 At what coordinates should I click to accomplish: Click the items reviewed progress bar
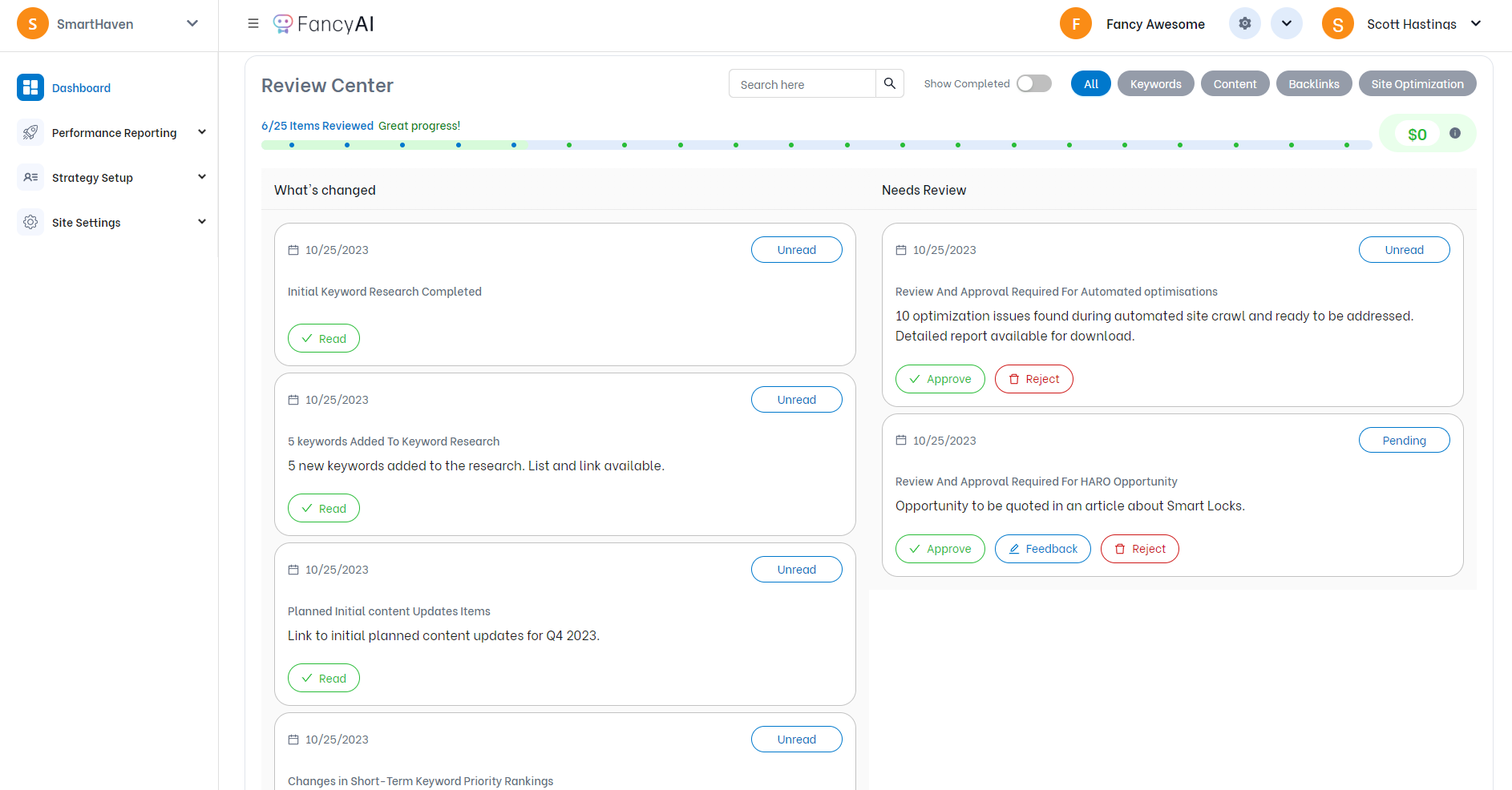(815, 145)
